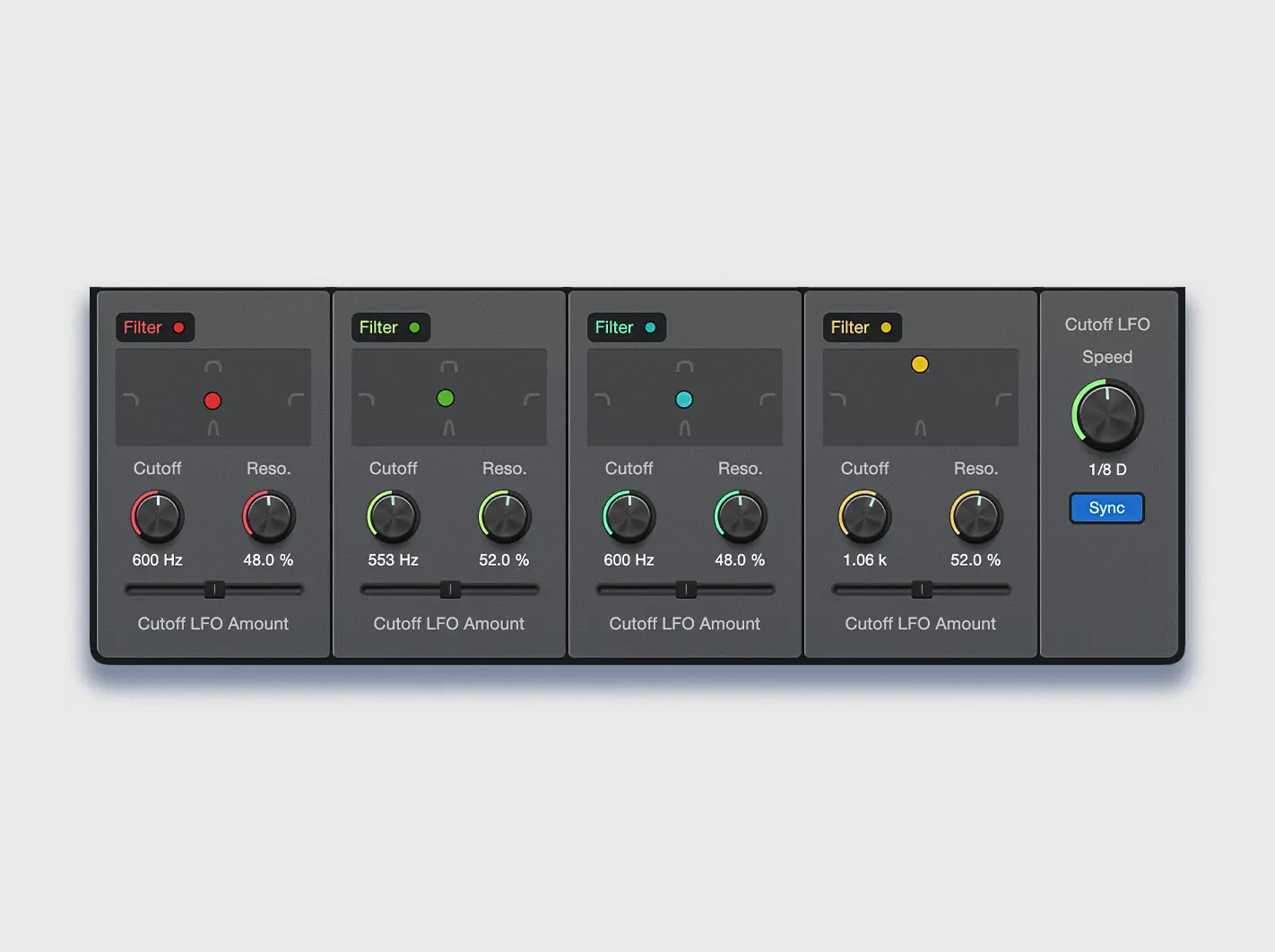1275x952 pixels.
Task: Select the green dot in its XY pad
Action: click(445, 396)
